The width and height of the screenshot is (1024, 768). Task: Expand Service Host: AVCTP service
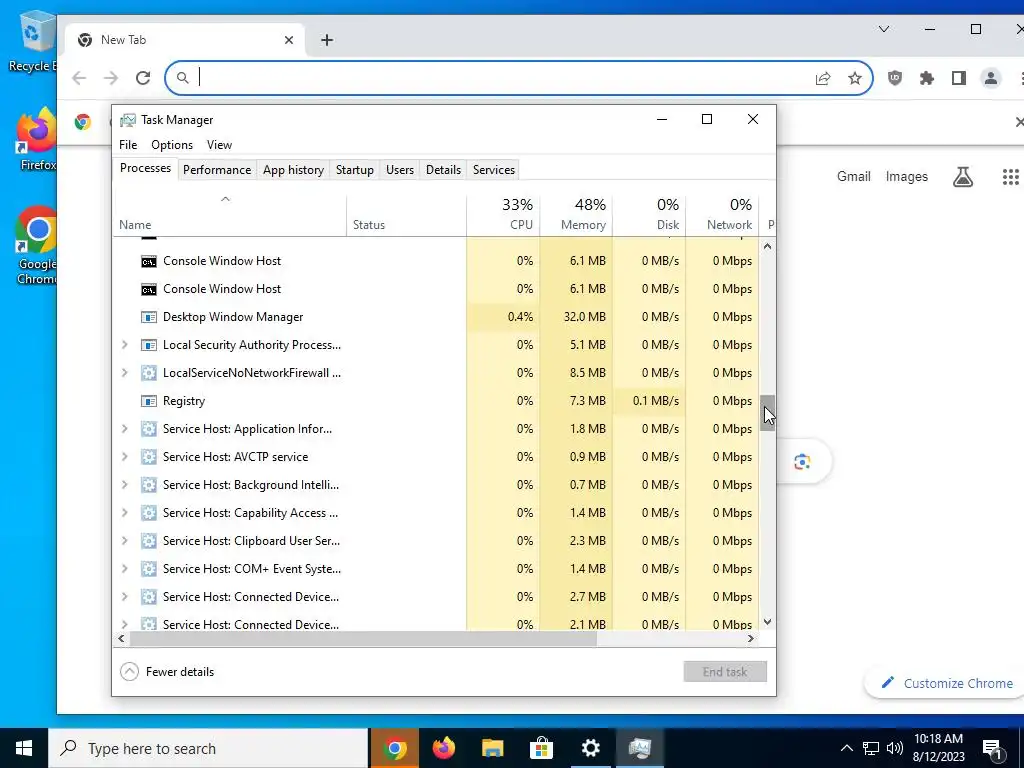(125, 457)
